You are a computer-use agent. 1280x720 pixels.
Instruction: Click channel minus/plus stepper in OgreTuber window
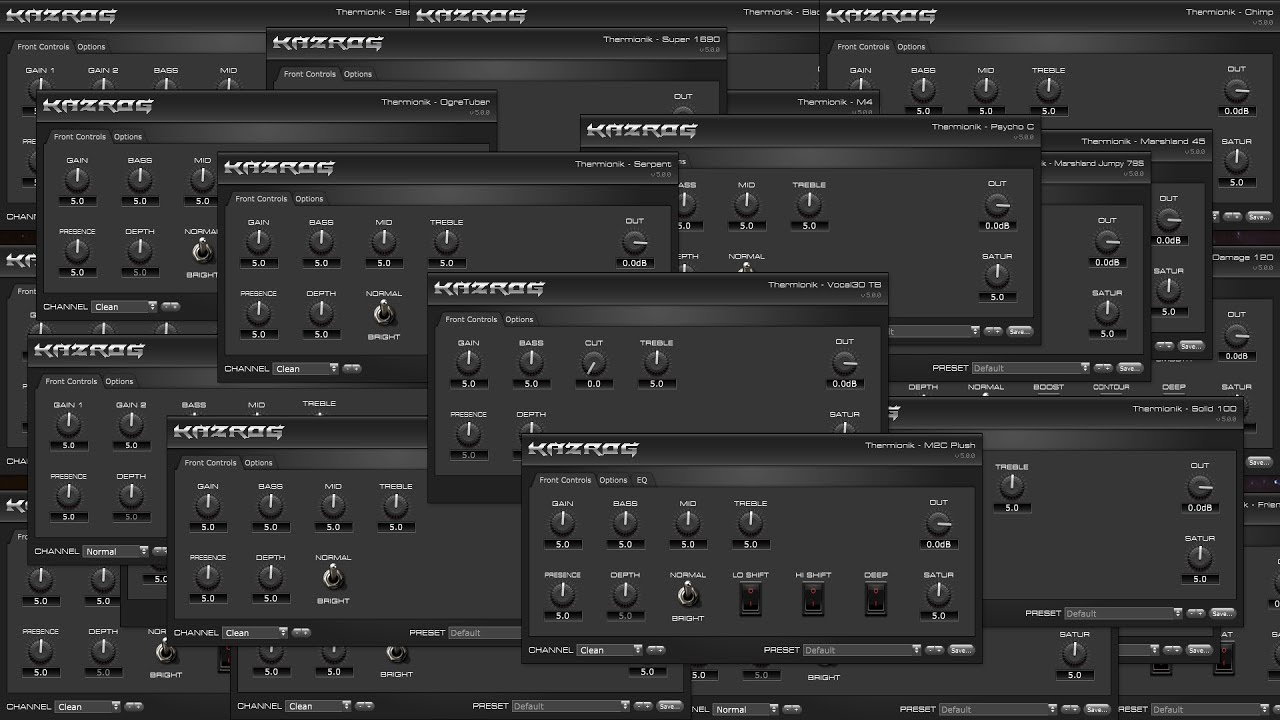pos(171,306)
